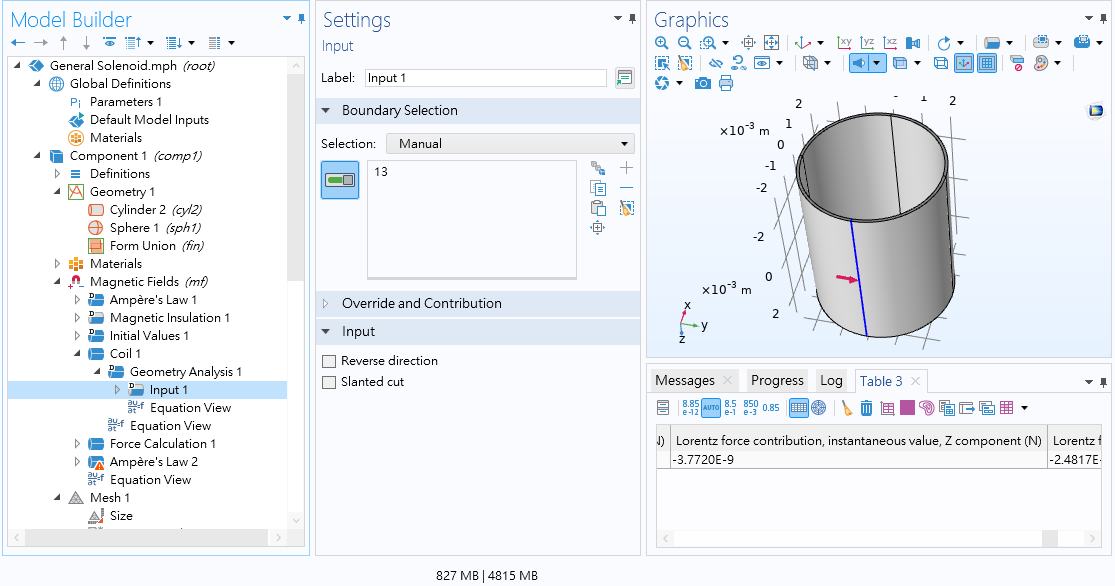Paste selection using the clipboard icon
This screenshot has height=586, width=1115.
(598, 208)
